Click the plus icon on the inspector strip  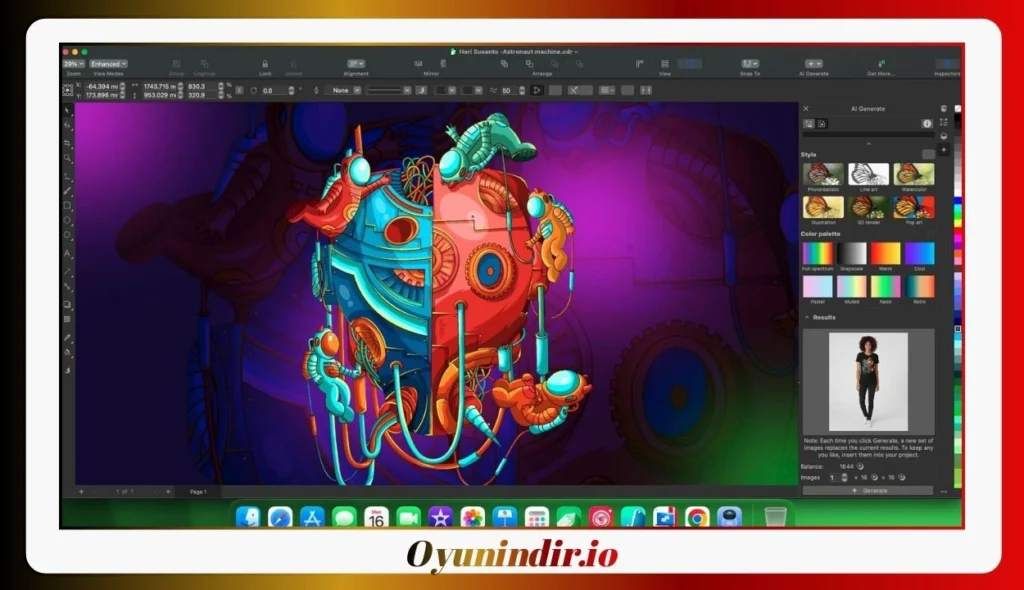944,150
